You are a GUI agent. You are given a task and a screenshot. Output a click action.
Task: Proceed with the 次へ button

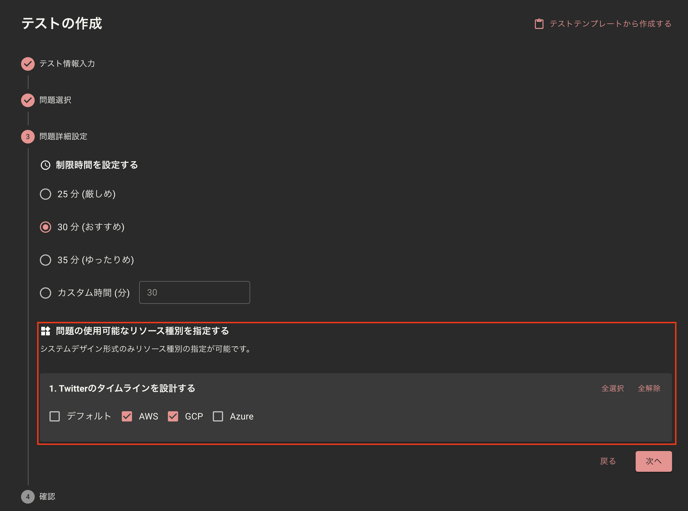pyautogui.click(x=653, y=461)
